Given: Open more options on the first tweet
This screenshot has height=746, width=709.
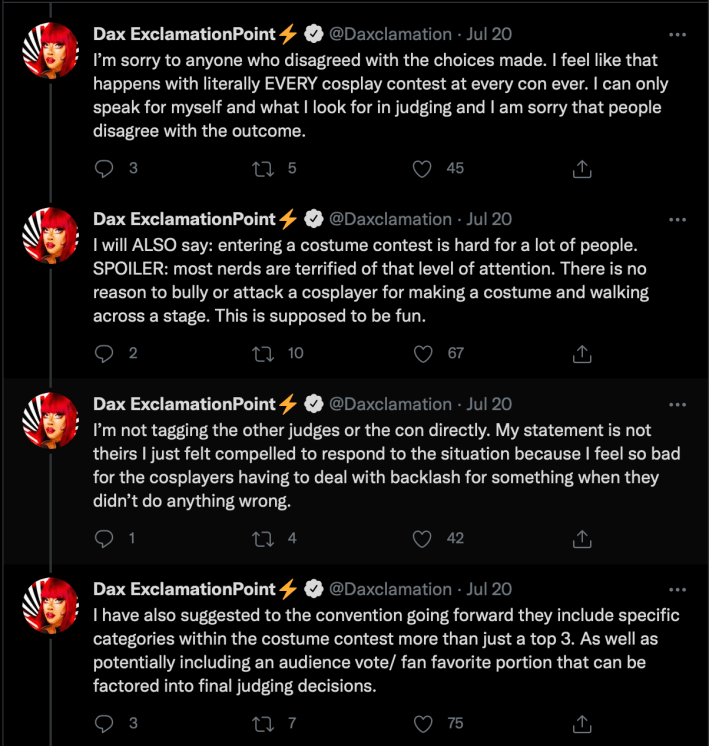Looking at the screenshot, I should (x=678, y=34).
